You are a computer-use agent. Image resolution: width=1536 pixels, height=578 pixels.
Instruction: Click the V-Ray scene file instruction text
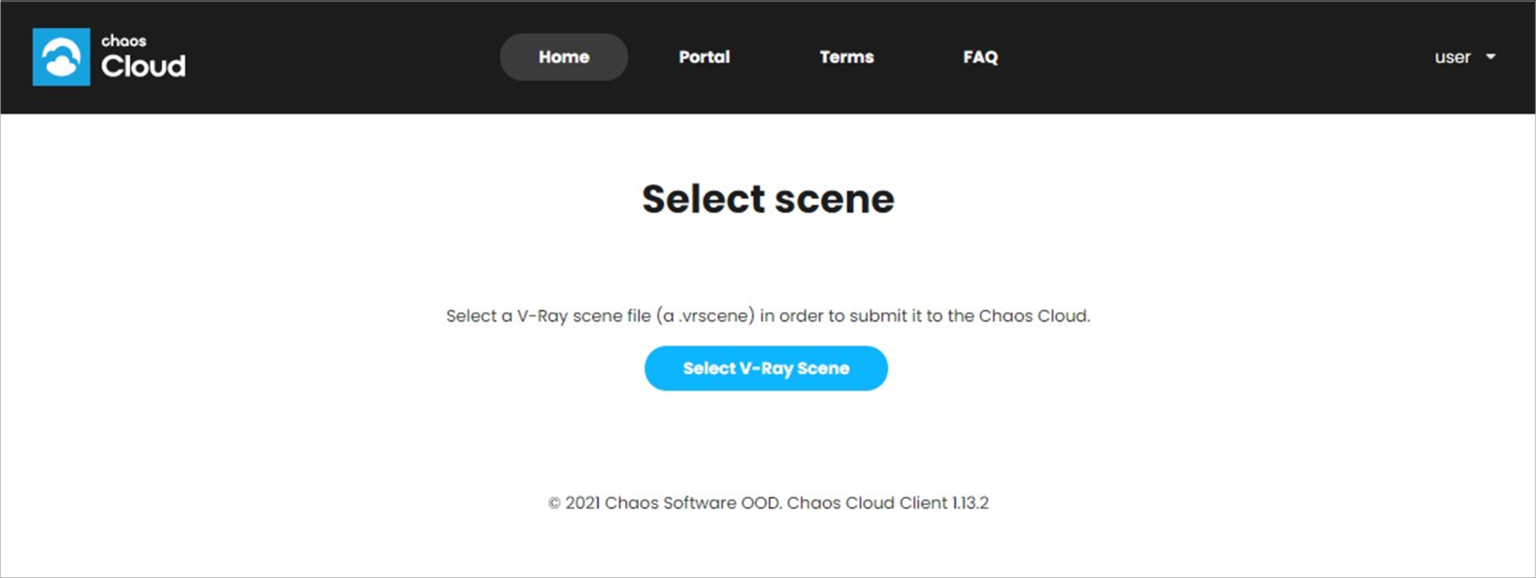(x=768, y=316)
